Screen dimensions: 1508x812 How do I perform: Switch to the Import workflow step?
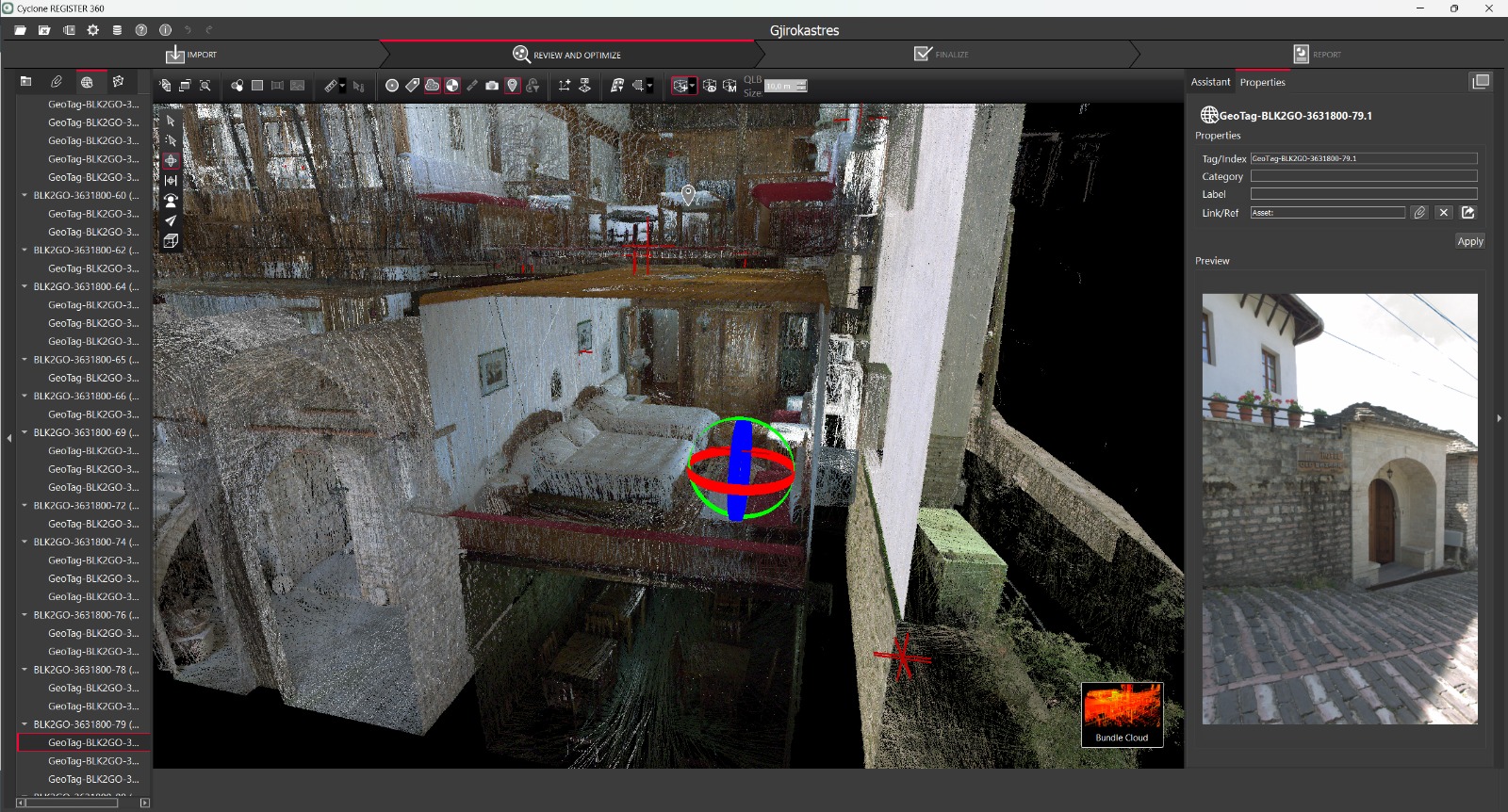191,55
